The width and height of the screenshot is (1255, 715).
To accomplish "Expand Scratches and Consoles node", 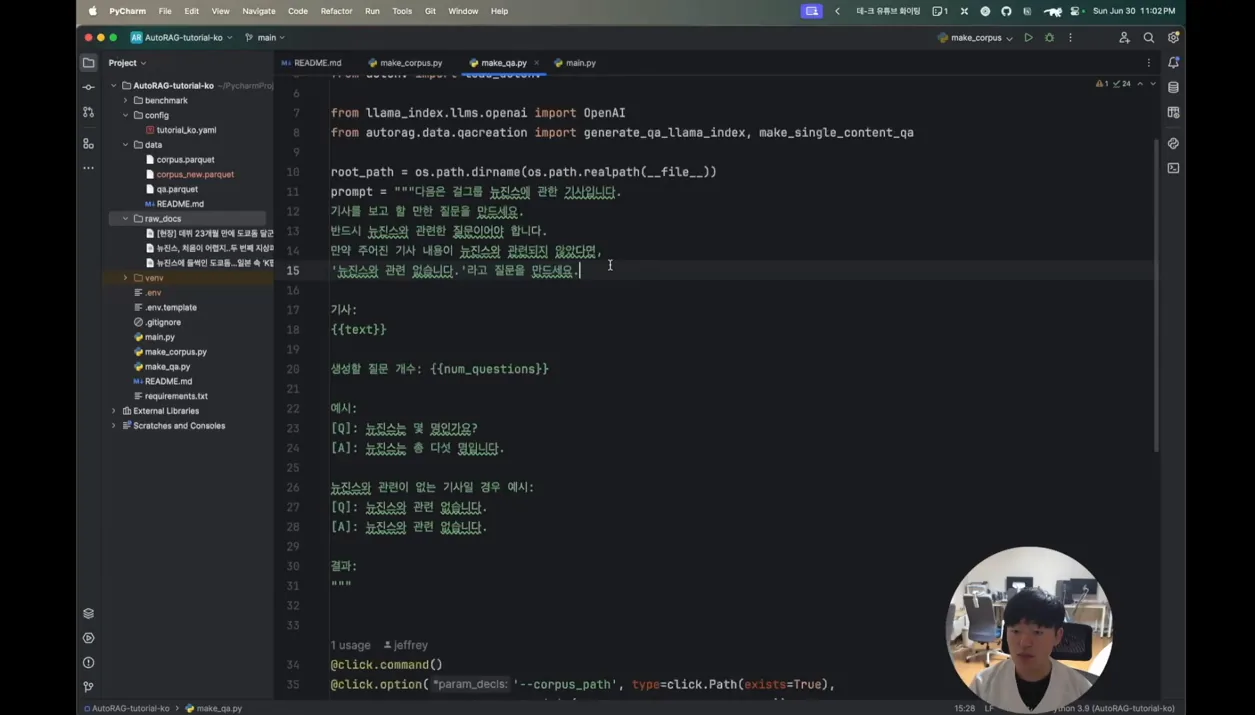I will (x=114, y=426).
